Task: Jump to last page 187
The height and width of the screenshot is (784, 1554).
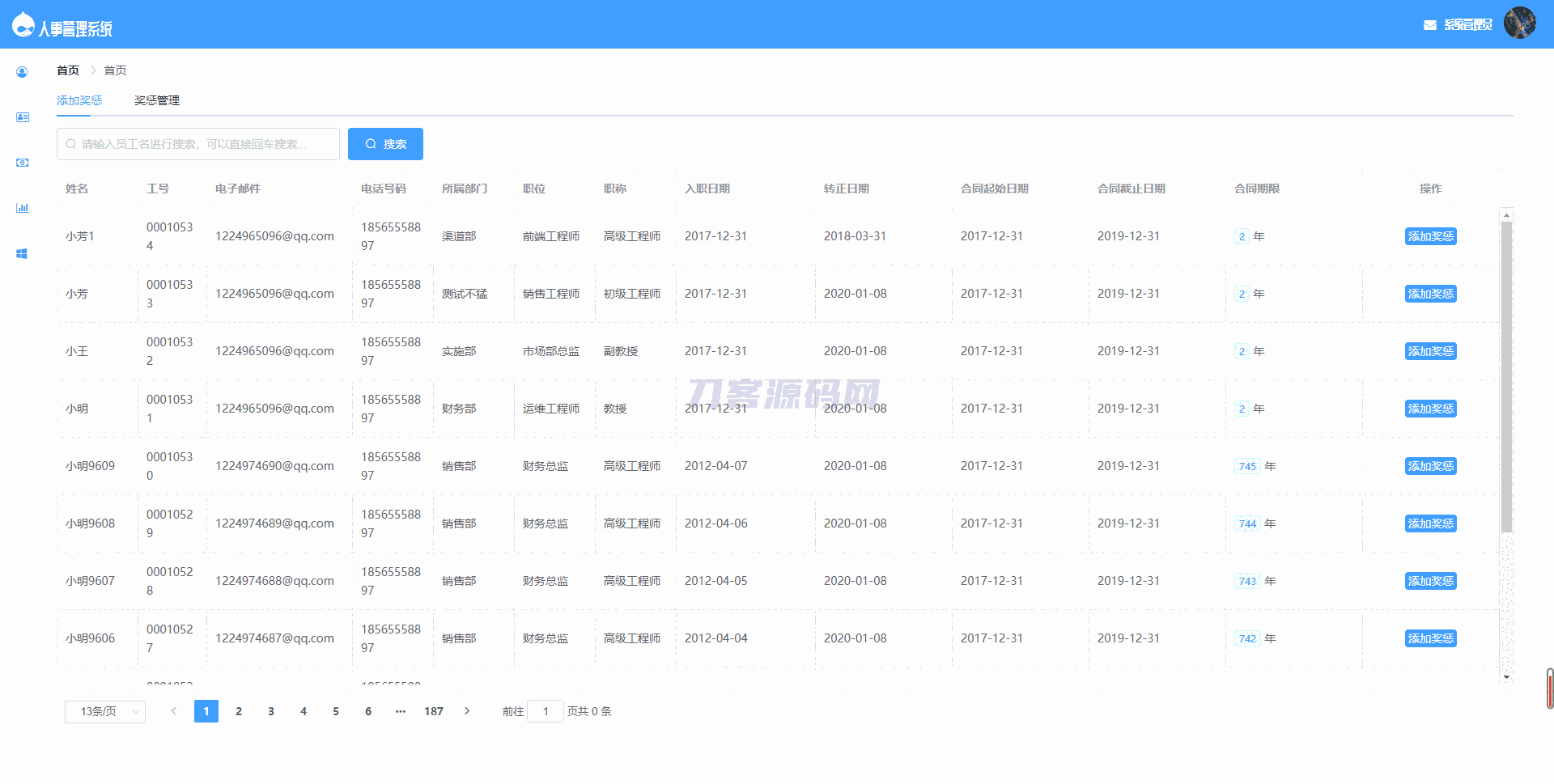Action: 434,711
